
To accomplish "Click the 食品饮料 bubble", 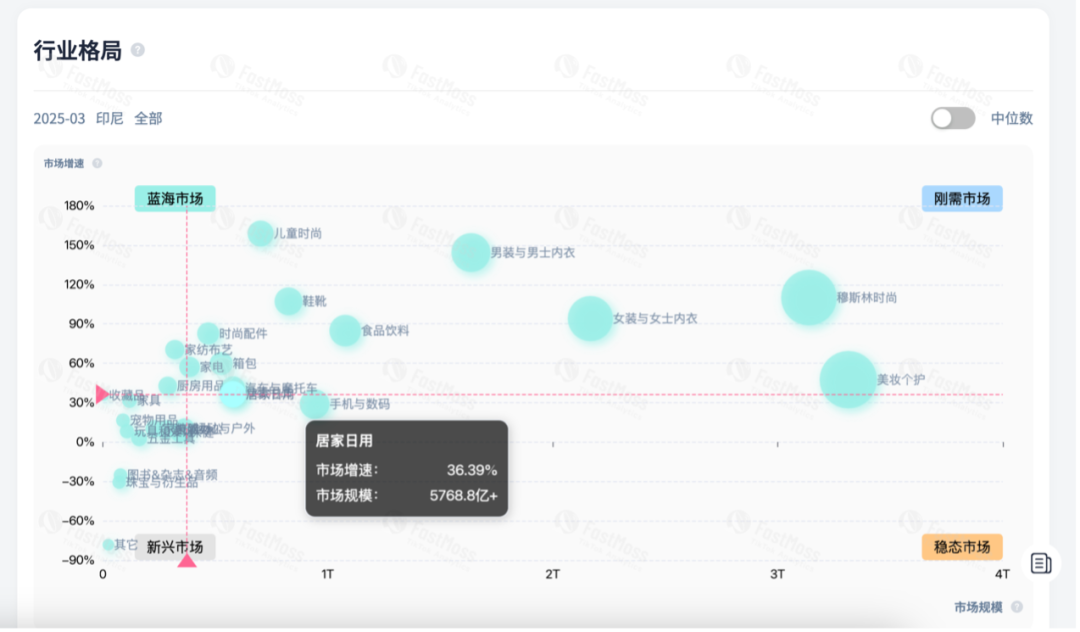I will (x=344, y=330).
